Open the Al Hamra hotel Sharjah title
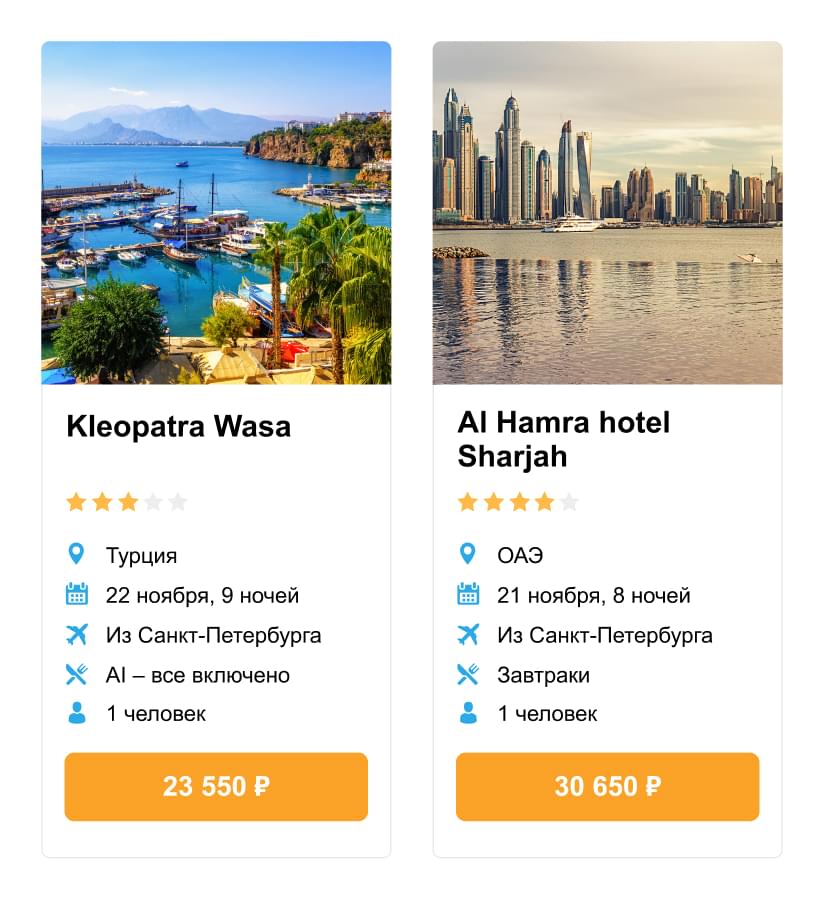The height and width of the screenshot is (900, 824). pyautogui.click(x=563, y=439)
